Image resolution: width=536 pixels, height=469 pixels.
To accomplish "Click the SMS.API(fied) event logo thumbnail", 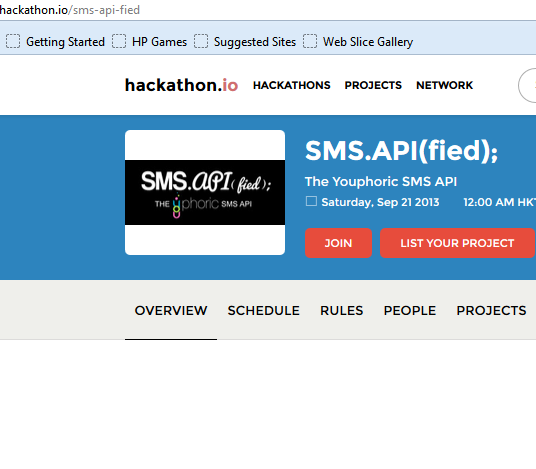I will point(205,192).
